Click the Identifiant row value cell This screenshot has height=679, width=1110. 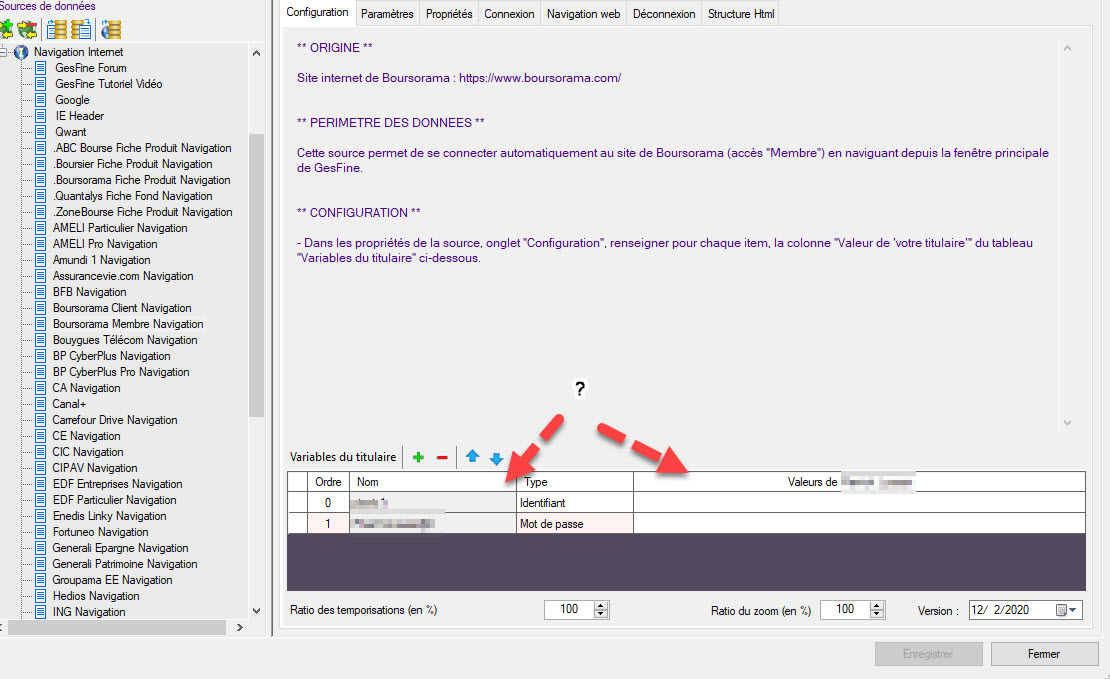pos(856,502)
